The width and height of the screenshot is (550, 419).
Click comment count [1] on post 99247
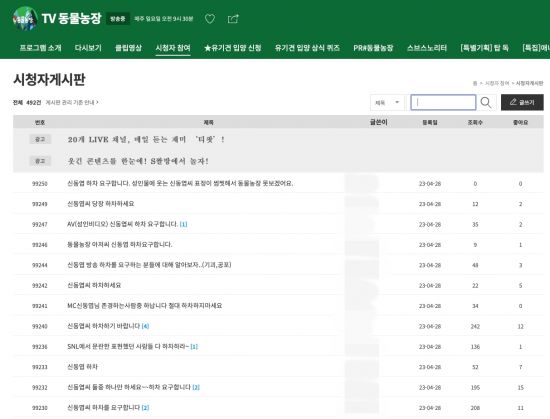183,224
